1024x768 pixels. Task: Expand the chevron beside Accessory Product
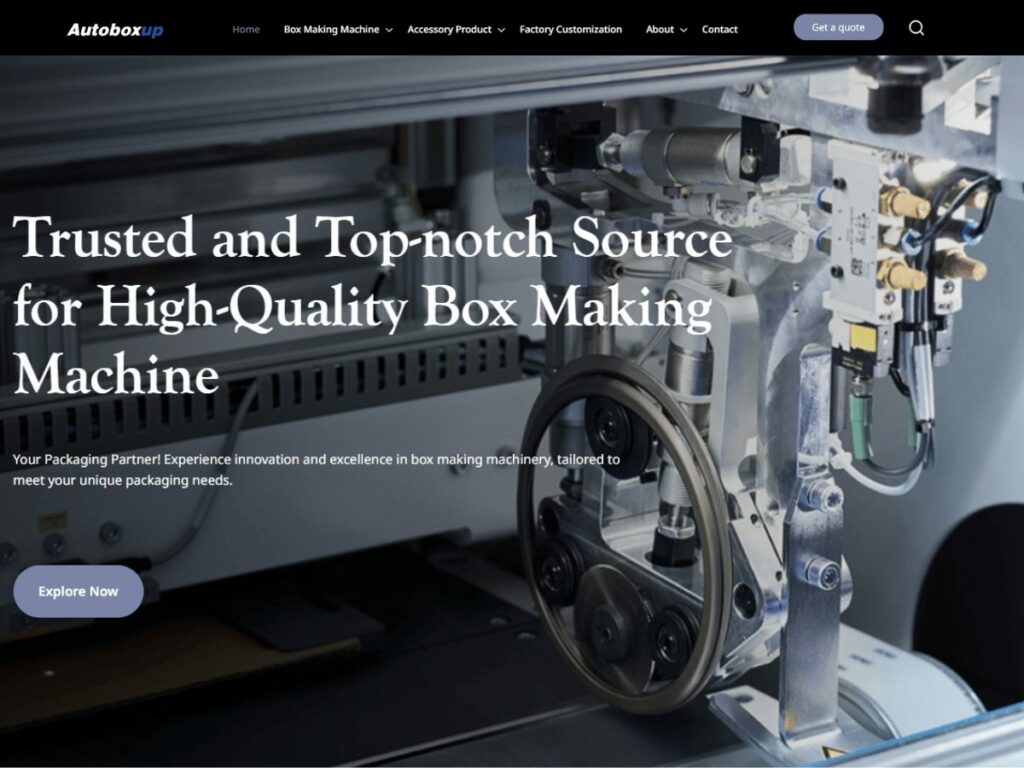point(501,30)
